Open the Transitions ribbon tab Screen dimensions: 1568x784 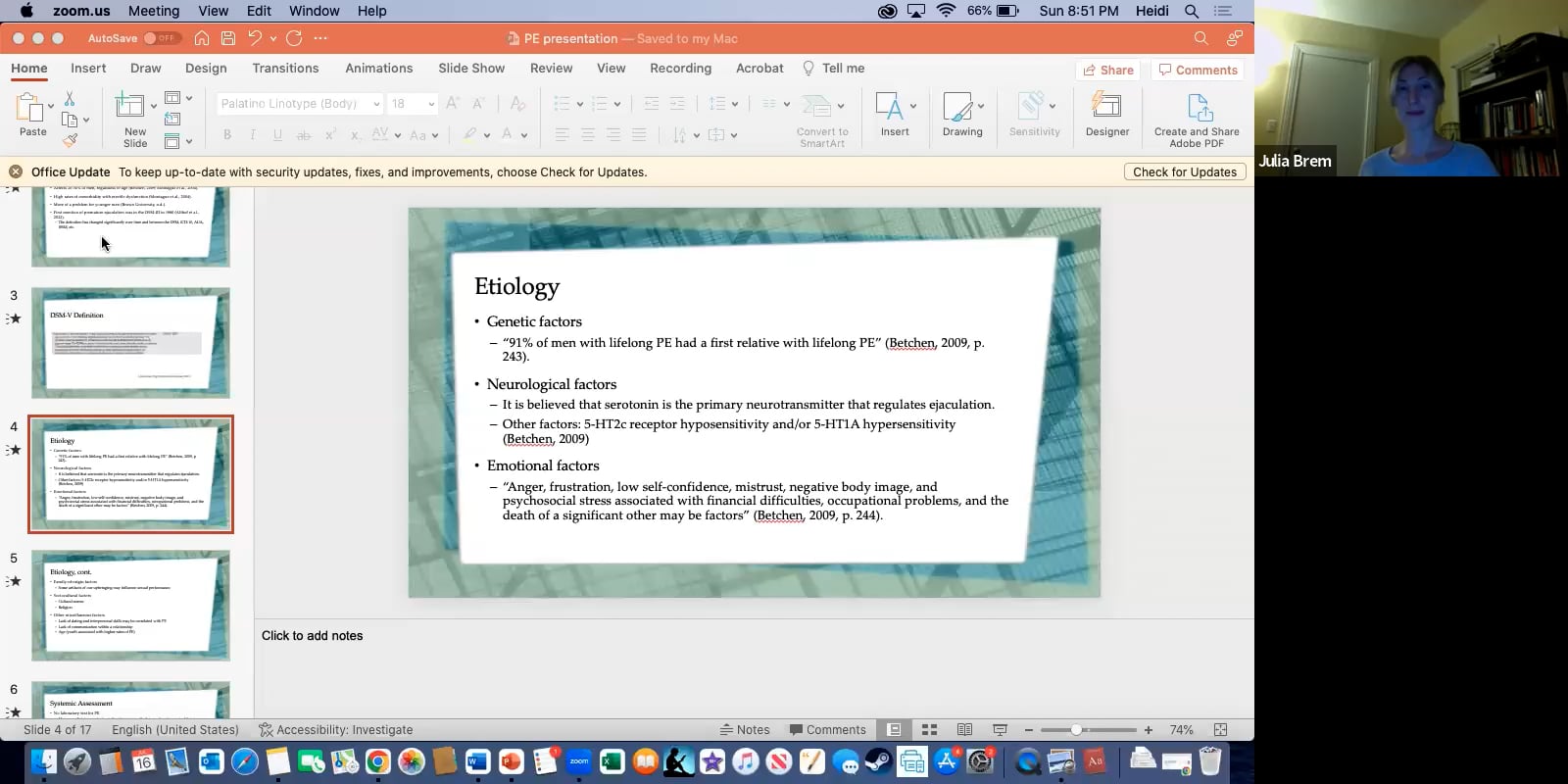coord(285,69)
